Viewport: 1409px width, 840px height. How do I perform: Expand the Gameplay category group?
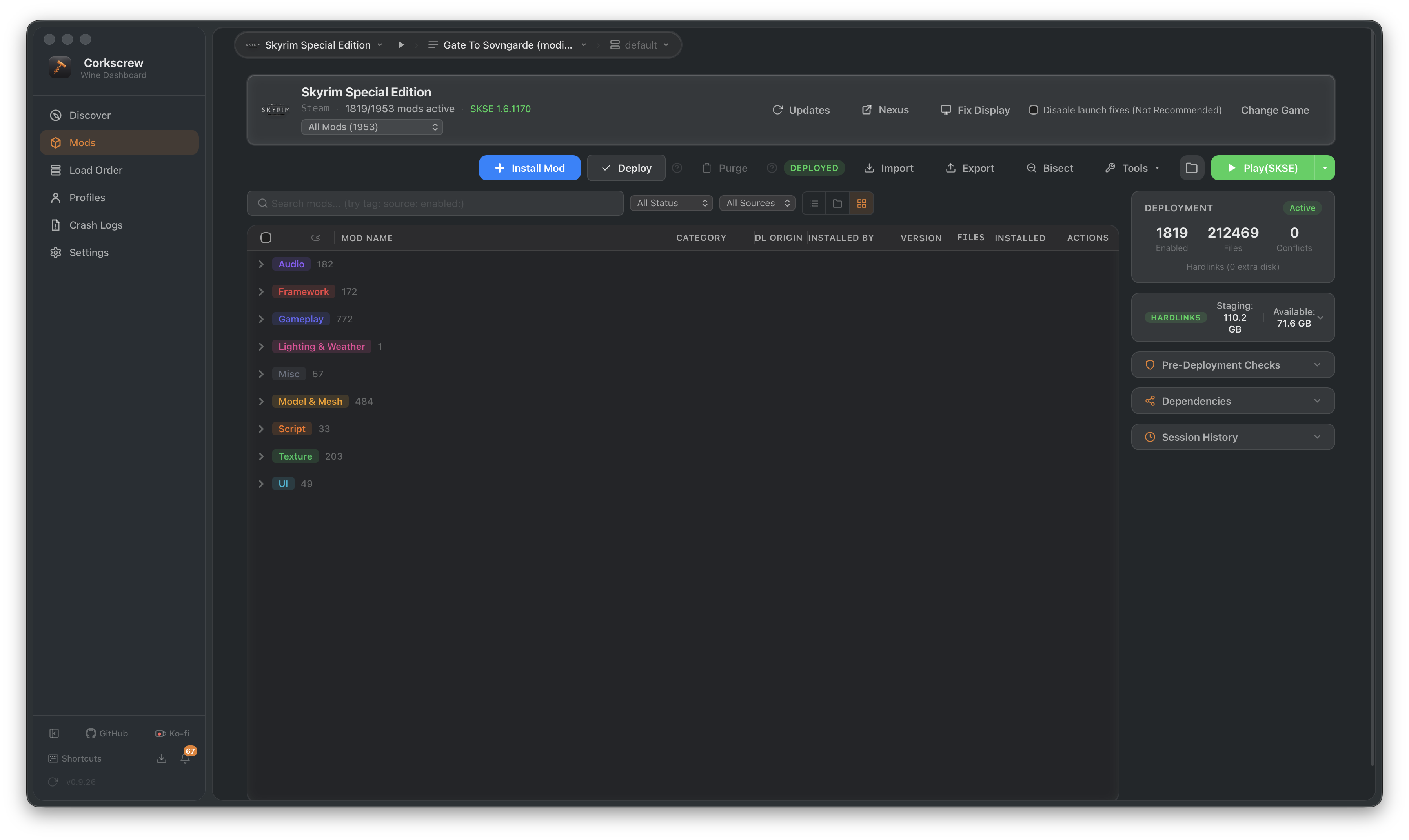261,319
